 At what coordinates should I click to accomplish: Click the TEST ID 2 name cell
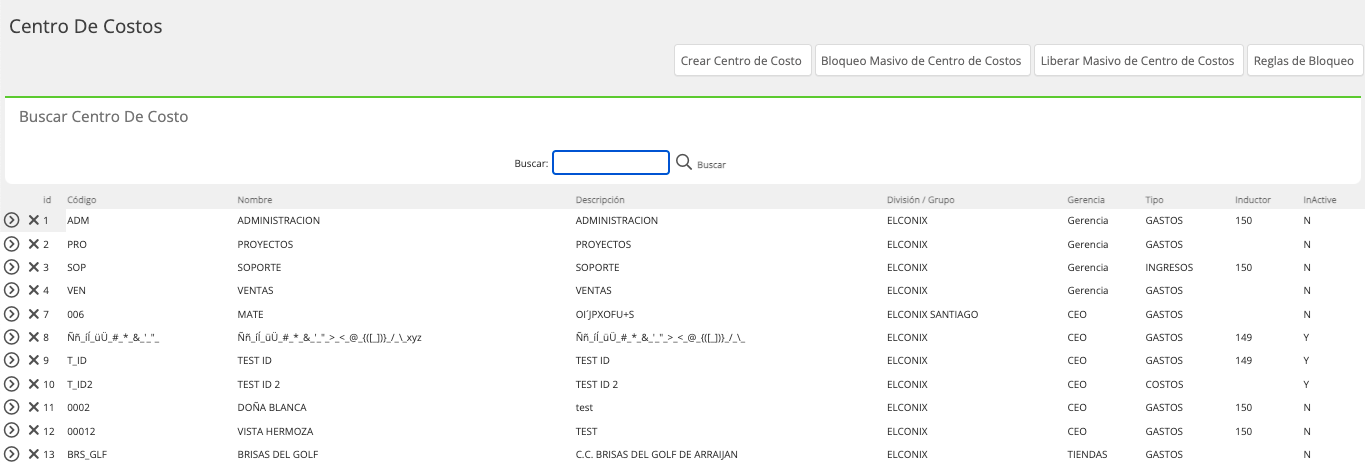258,384
